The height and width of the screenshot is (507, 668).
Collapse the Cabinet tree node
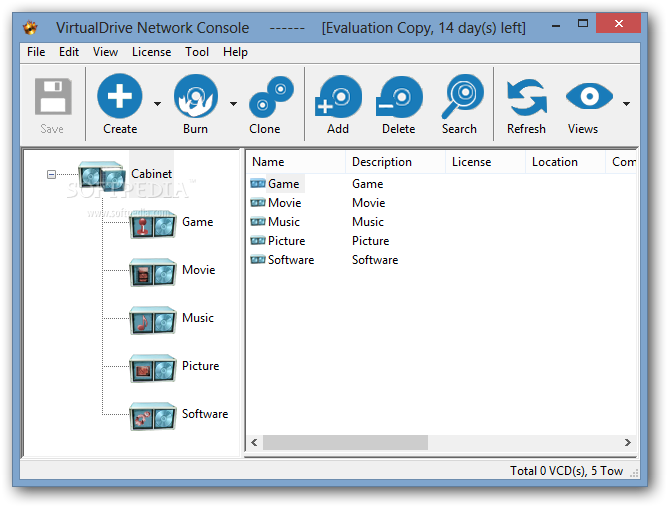[51, 174]
